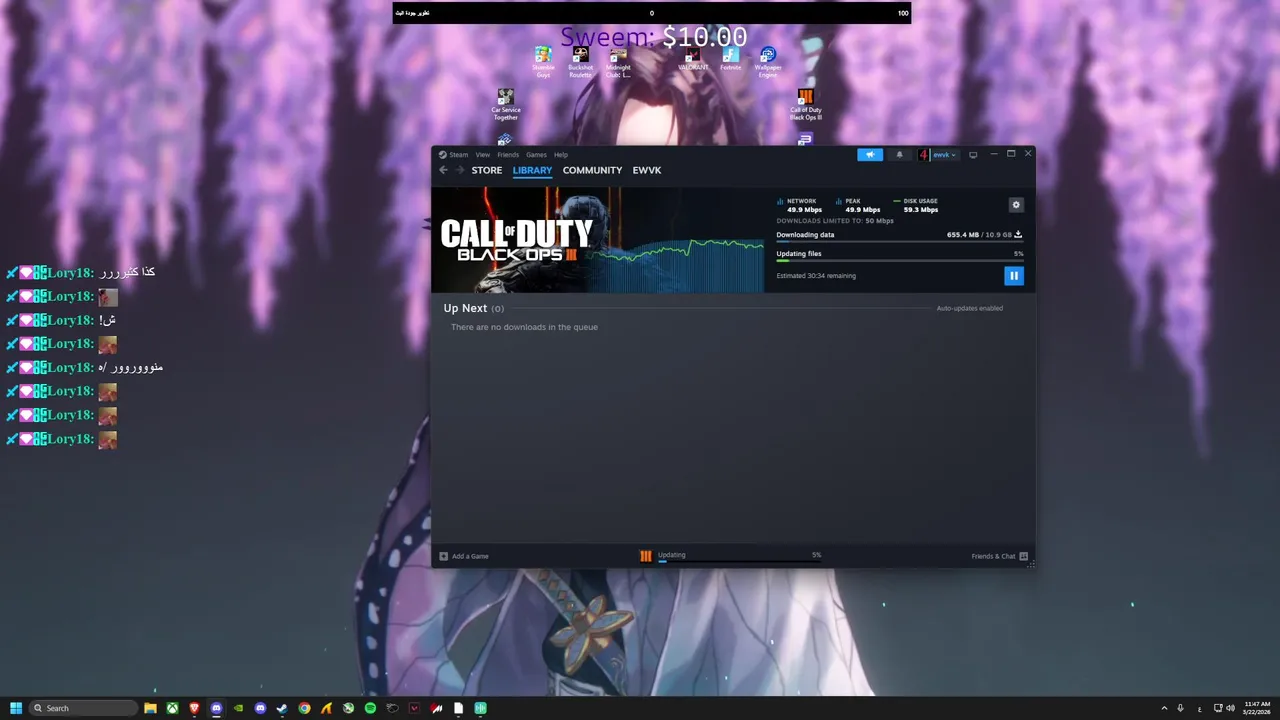The height and width of the screenshot is (720, 1280).
Task: Click the download icon beside 10.9 GB
Action: 1018,234
